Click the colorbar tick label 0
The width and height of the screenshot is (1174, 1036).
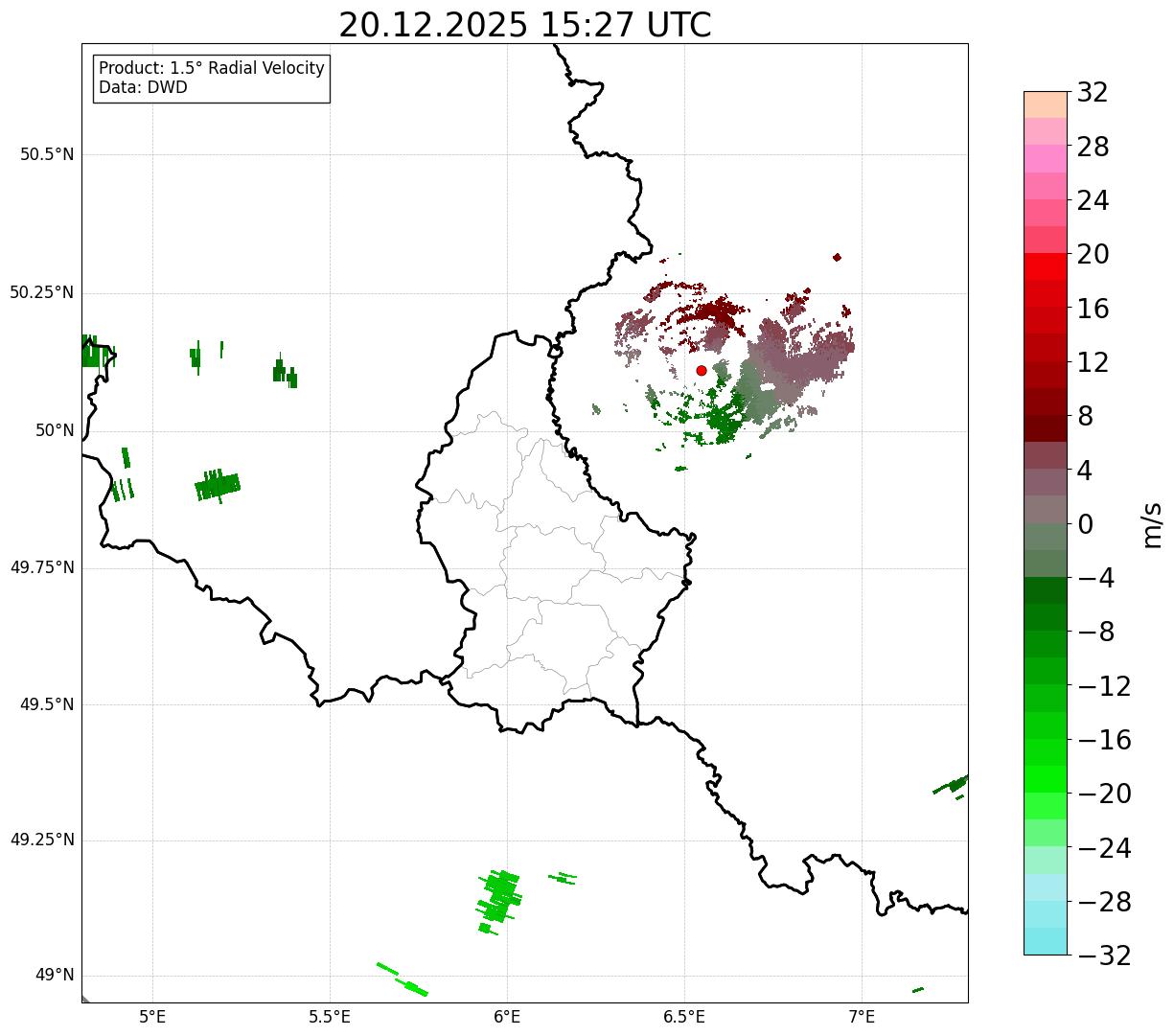[1086, 524]
